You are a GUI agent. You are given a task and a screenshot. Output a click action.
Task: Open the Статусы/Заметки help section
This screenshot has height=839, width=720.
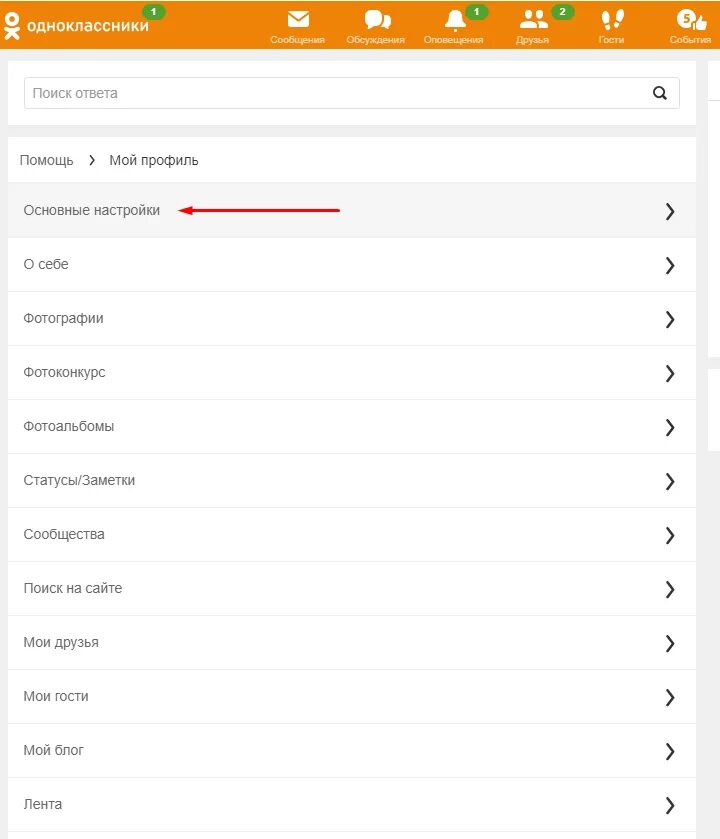tap(80, 481)
